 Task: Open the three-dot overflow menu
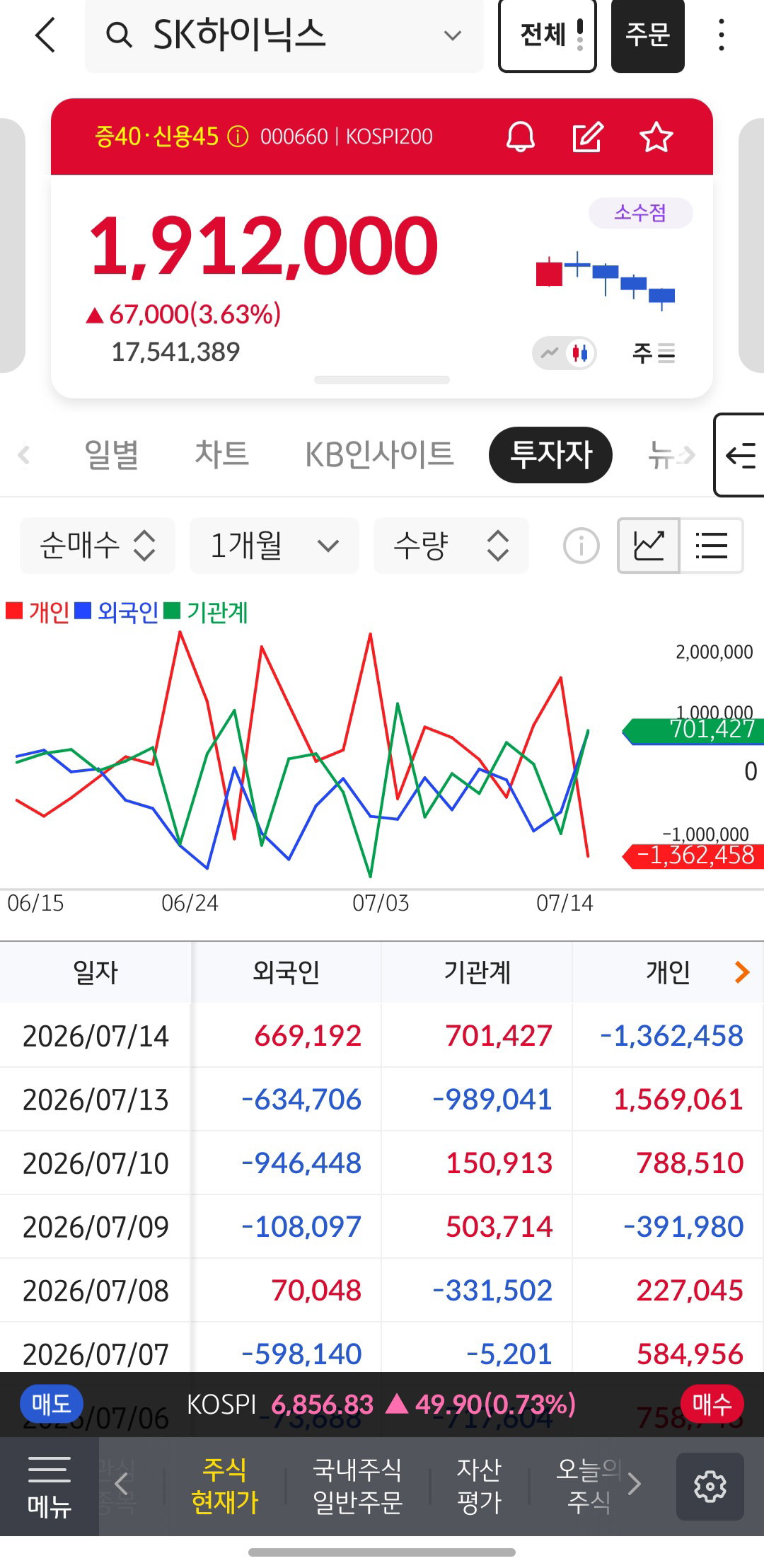(x=721, y=35)
